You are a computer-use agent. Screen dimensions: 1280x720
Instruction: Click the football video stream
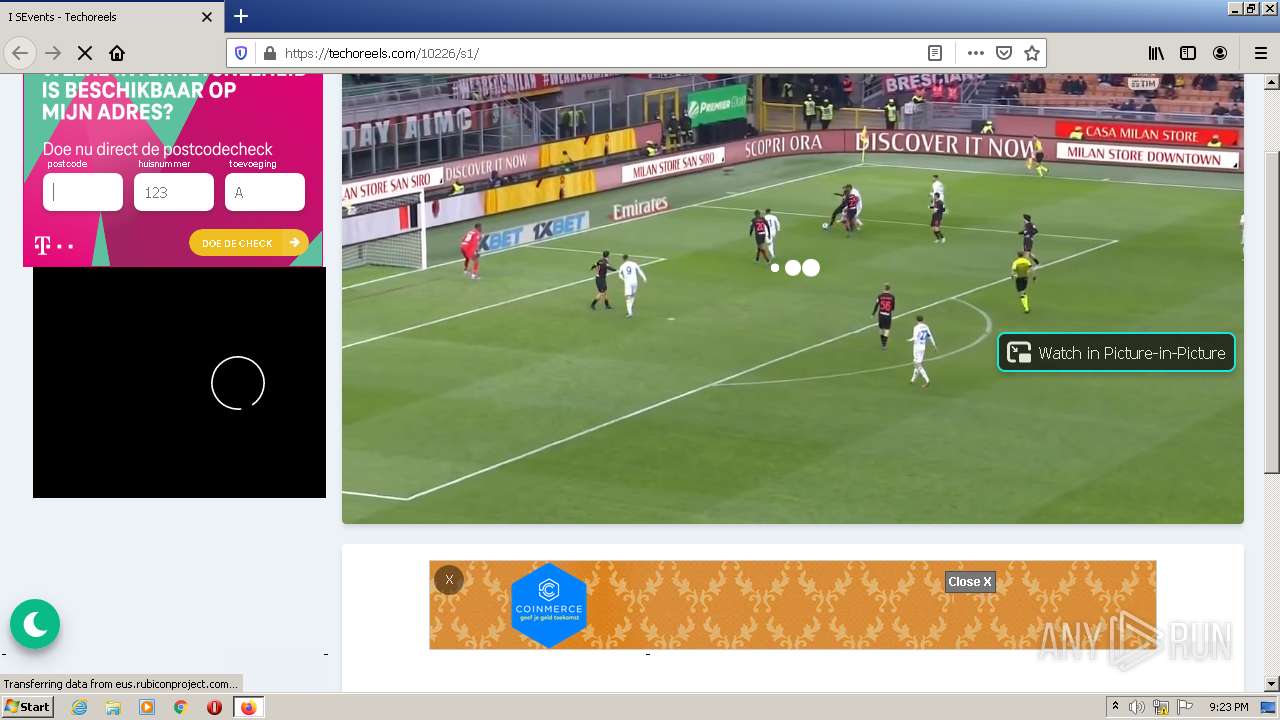792,298
